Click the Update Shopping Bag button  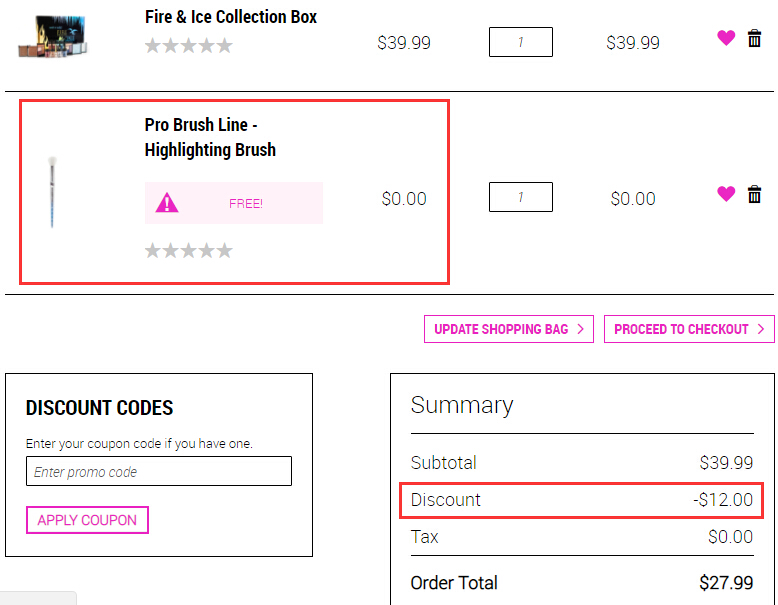[x=509, y=329]
